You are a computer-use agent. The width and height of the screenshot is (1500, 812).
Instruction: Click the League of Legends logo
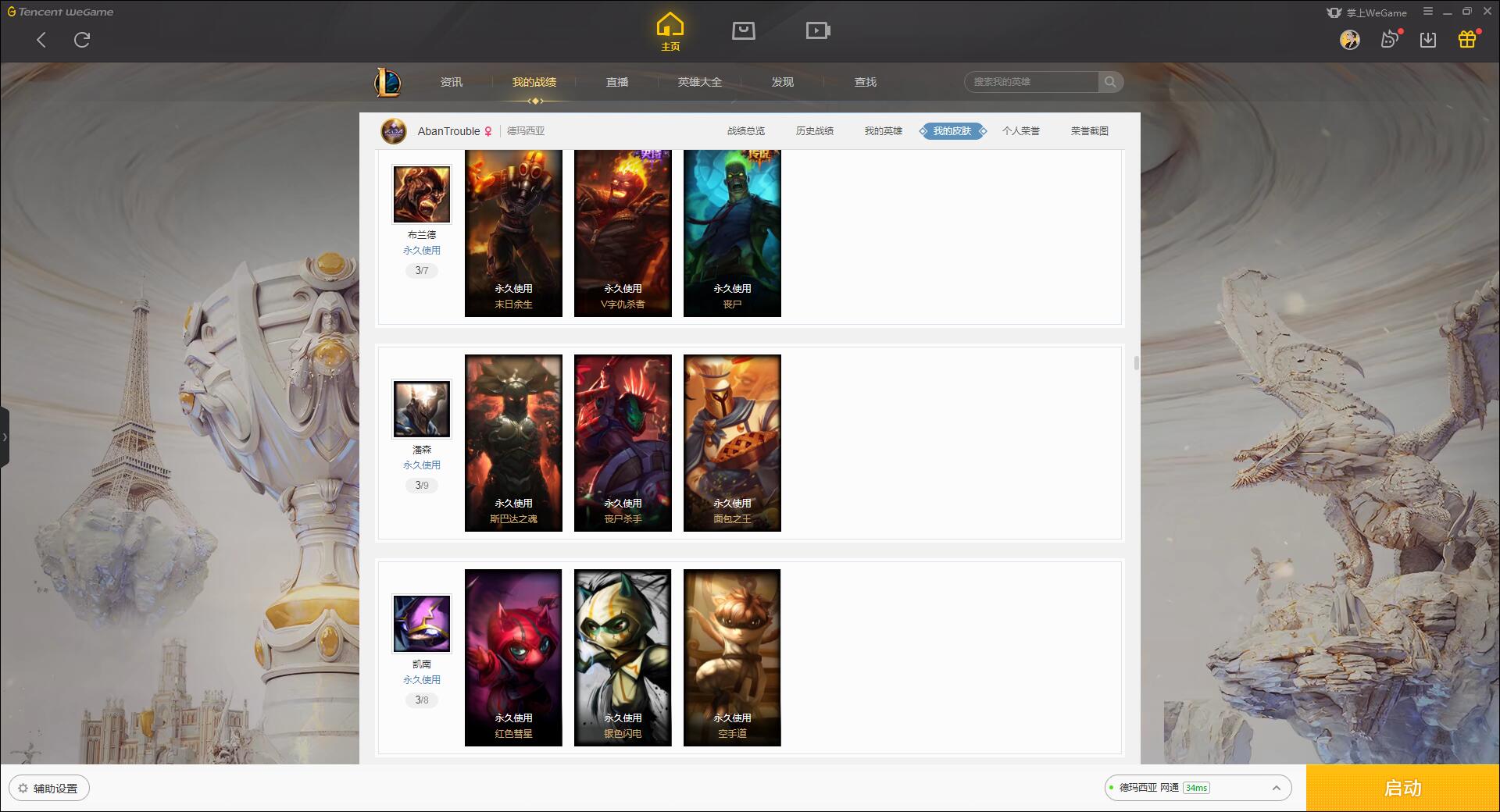pos(387,82)
